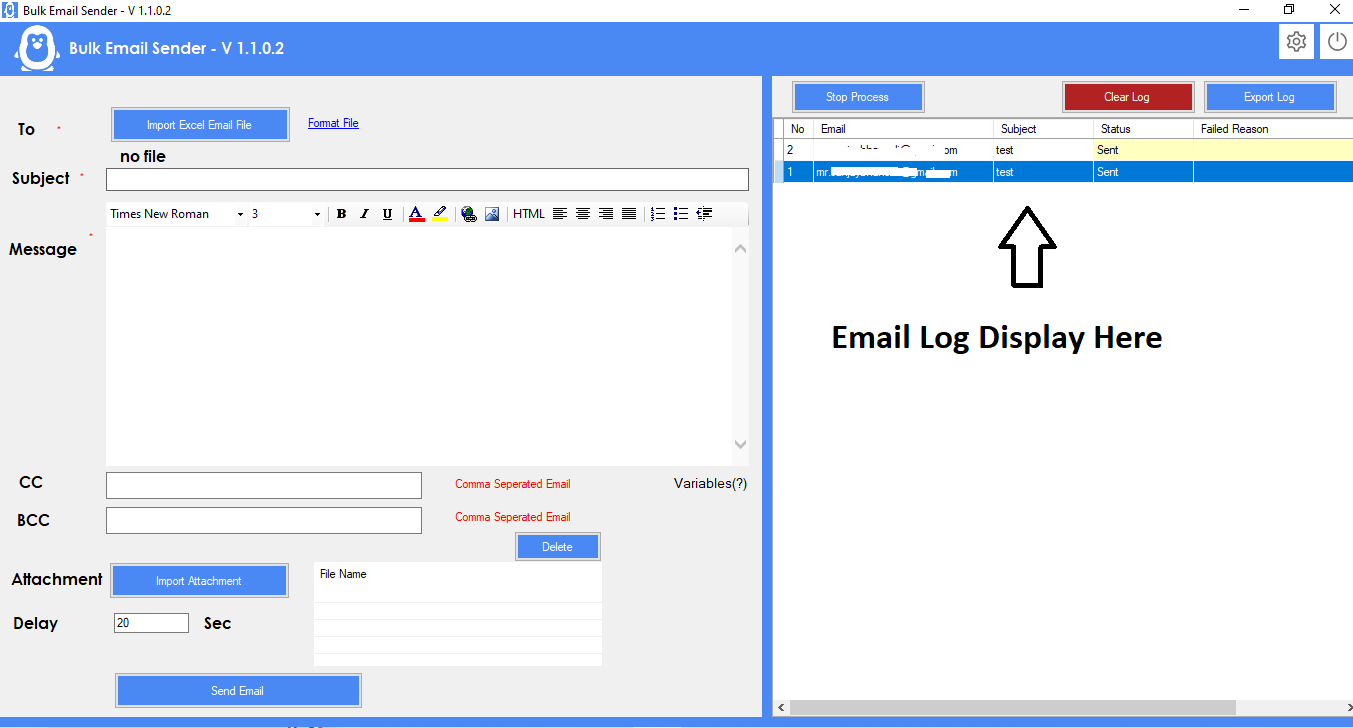
Task: Apply bold formatting in the message editor
Action: pos(341,213)
